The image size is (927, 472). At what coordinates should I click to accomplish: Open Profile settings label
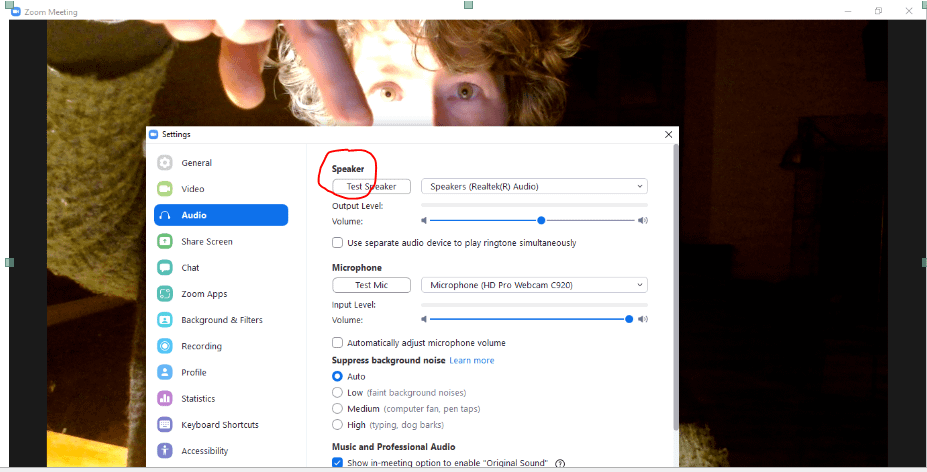click(x=194, y=372)
